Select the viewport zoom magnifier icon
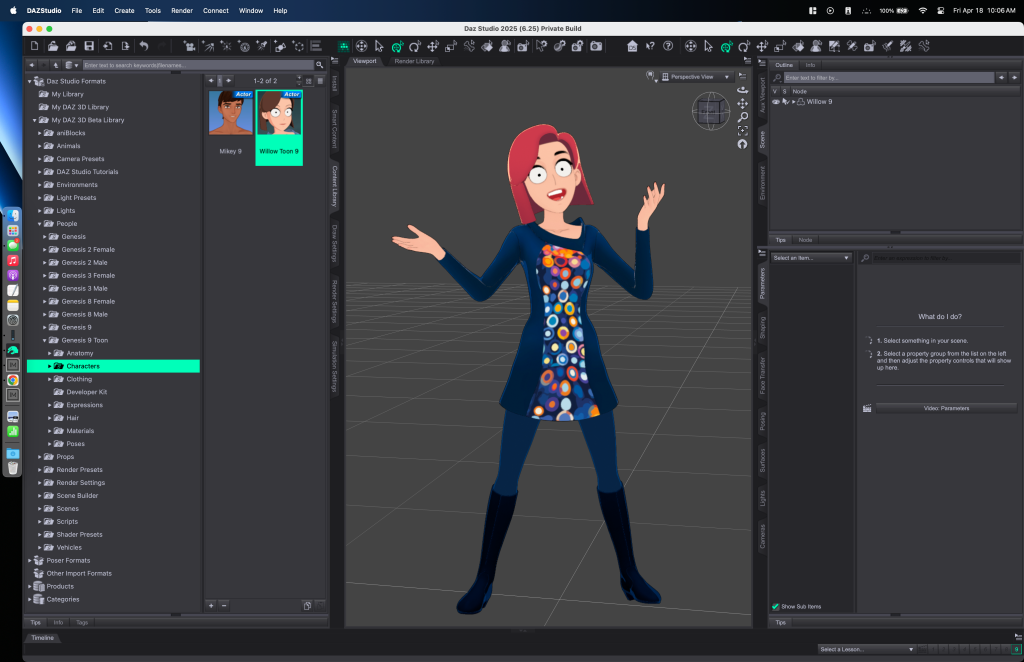1024x662 pixels. (x=742, y=117)
